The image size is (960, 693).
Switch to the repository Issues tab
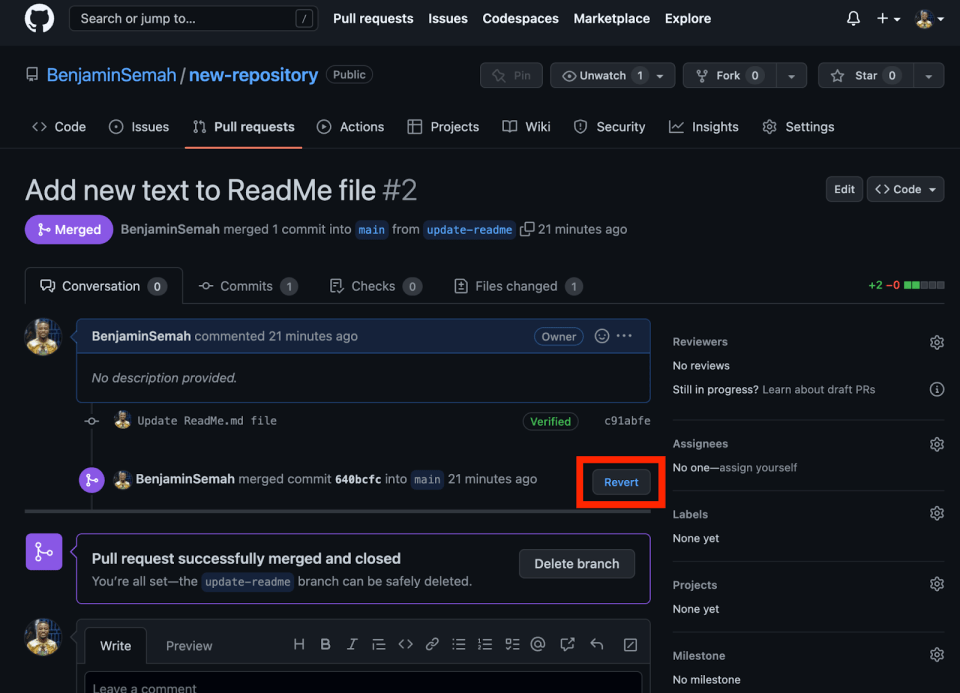point(139,127)
